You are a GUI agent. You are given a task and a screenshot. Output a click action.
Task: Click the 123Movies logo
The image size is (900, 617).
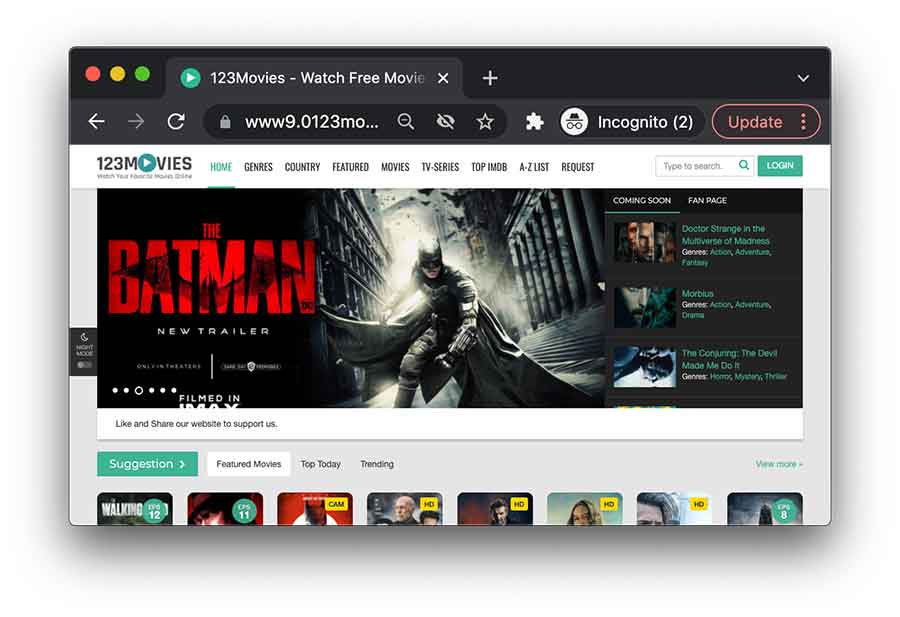(144, 165)
